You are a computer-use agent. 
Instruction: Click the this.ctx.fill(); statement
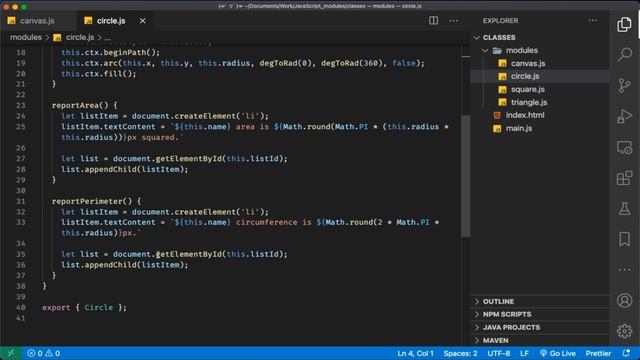[99, 73]
